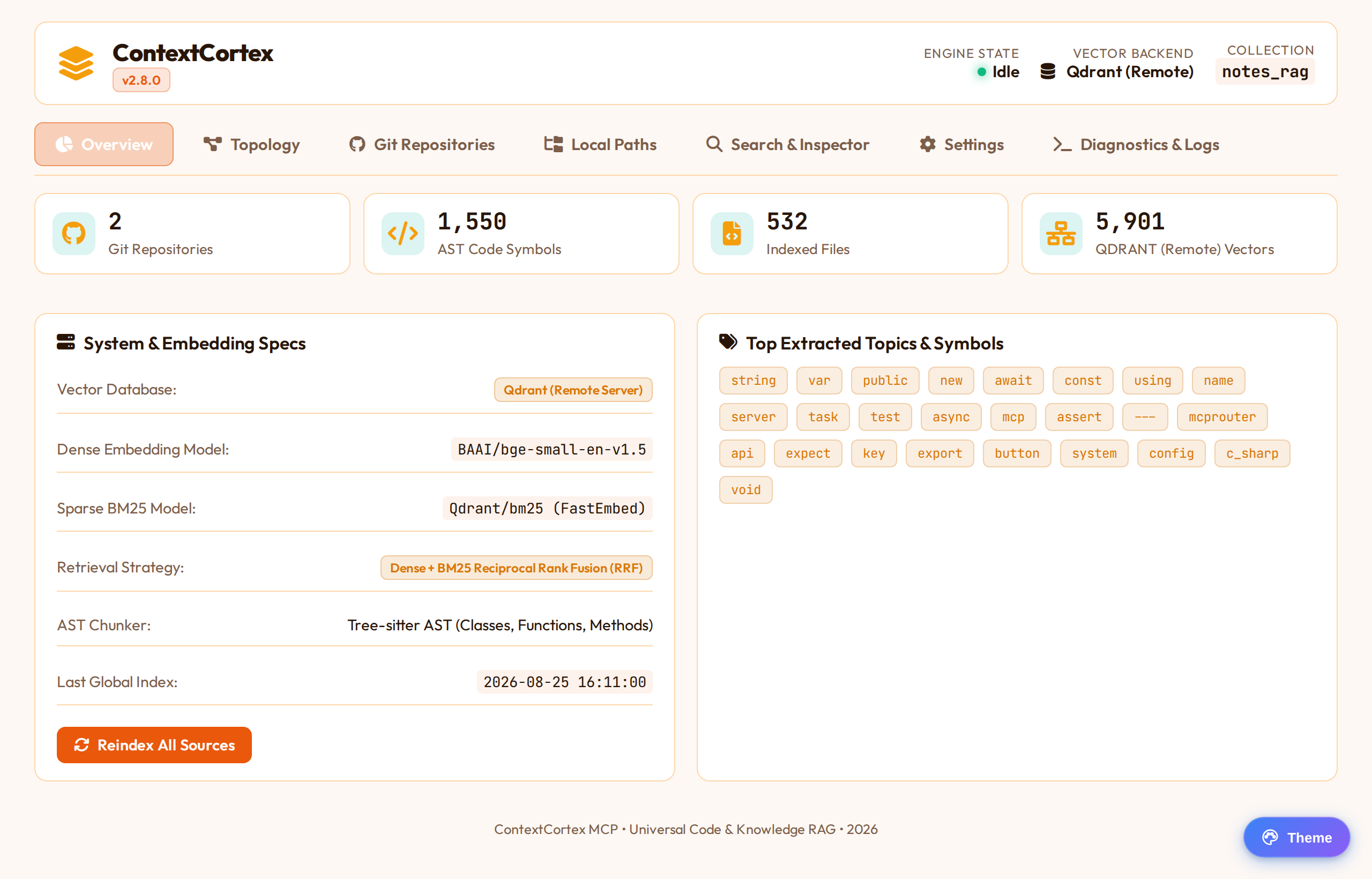Go to the Local Paths tab
The height and width of the screenshot is (879, 1372).
pos(600,144)
